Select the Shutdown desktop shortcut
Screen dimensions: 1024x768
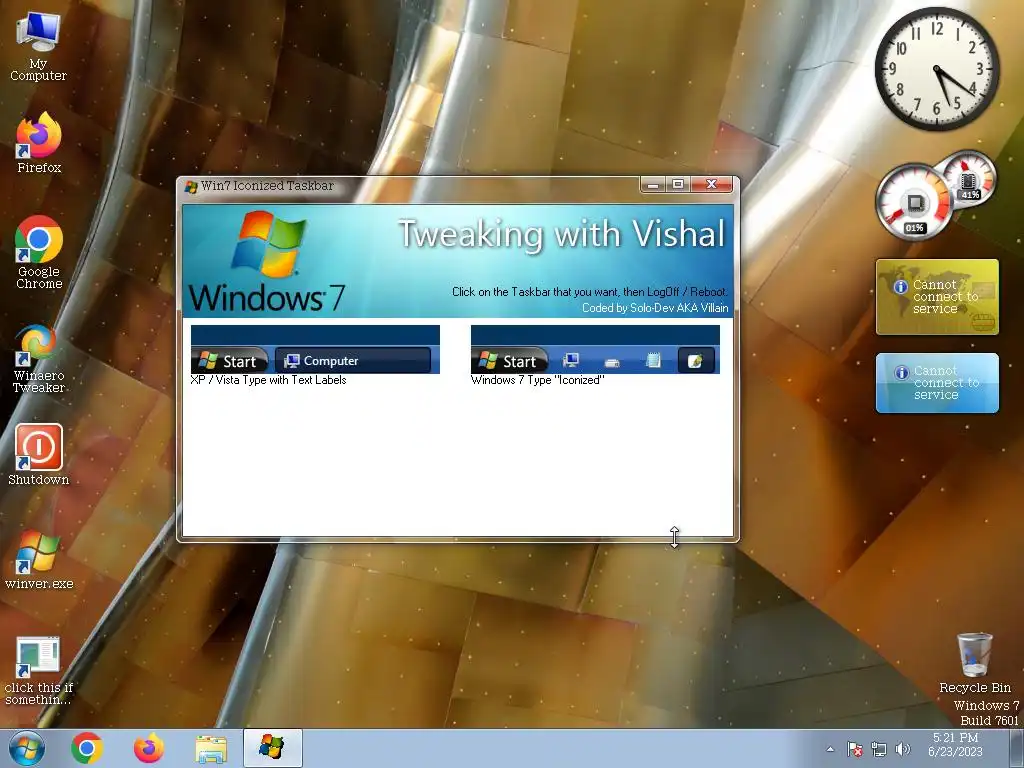click(x=39, y=455)
